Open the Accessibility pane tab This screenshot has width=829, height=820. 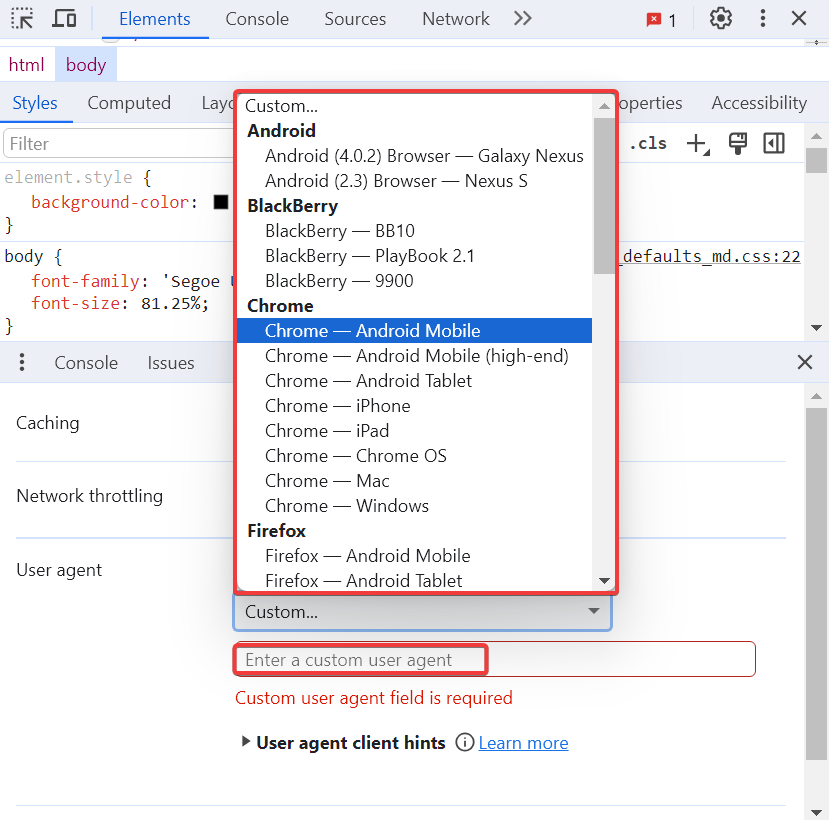[x=759, y=103]
